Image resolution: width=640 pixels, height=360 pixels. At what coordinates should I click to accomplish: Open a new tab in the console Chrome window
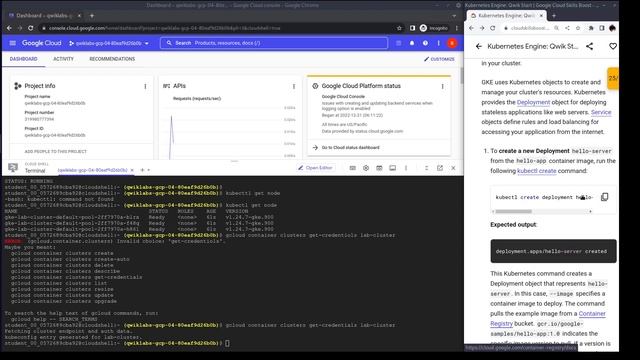pyautogui.click(x=91, y=16)
